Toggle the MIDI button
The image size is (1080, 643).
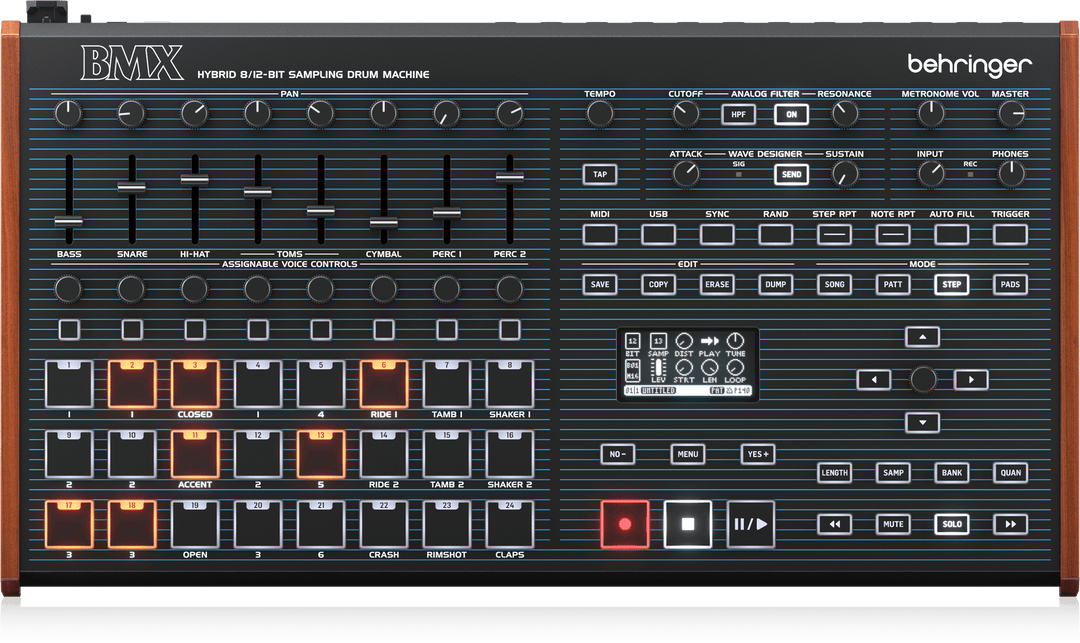pyautogui.click(x=600, y=235)
